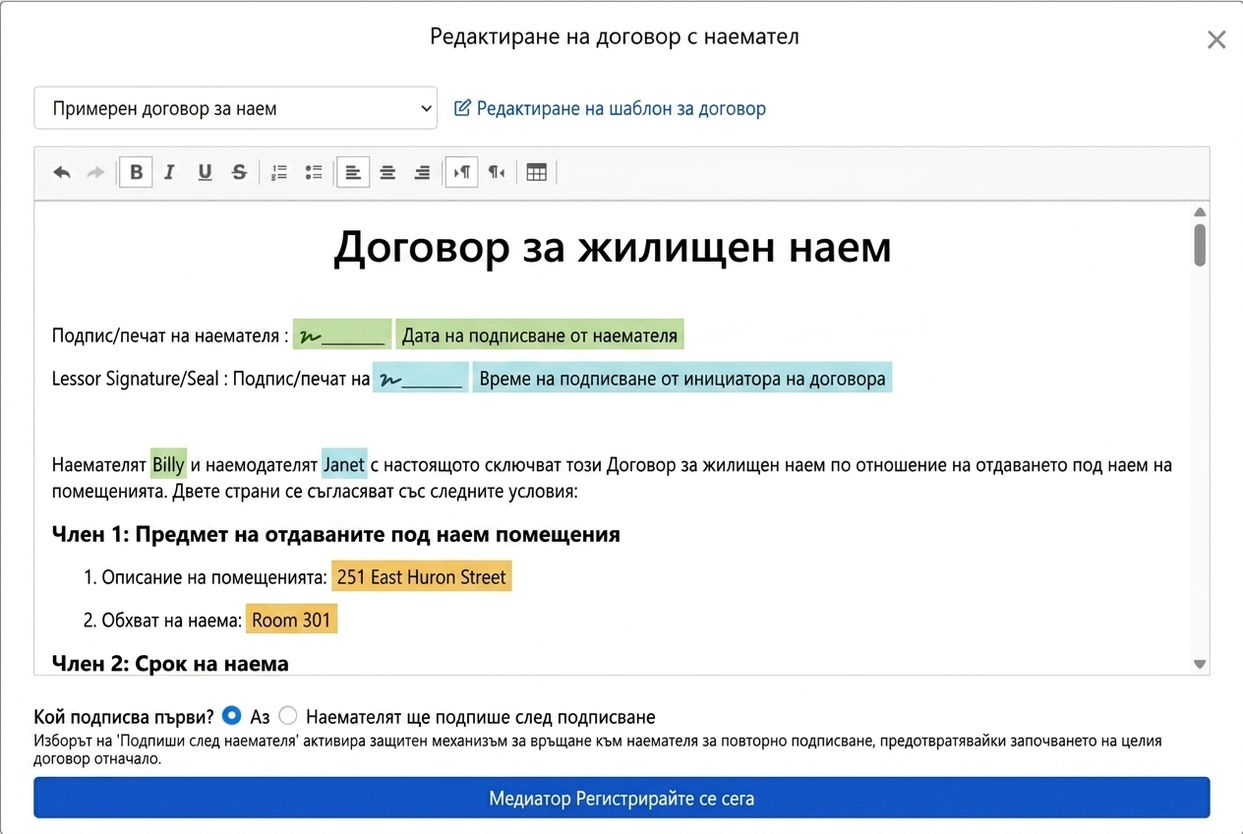
Task: Click the Room 301 field
Action: click(291, 620)
